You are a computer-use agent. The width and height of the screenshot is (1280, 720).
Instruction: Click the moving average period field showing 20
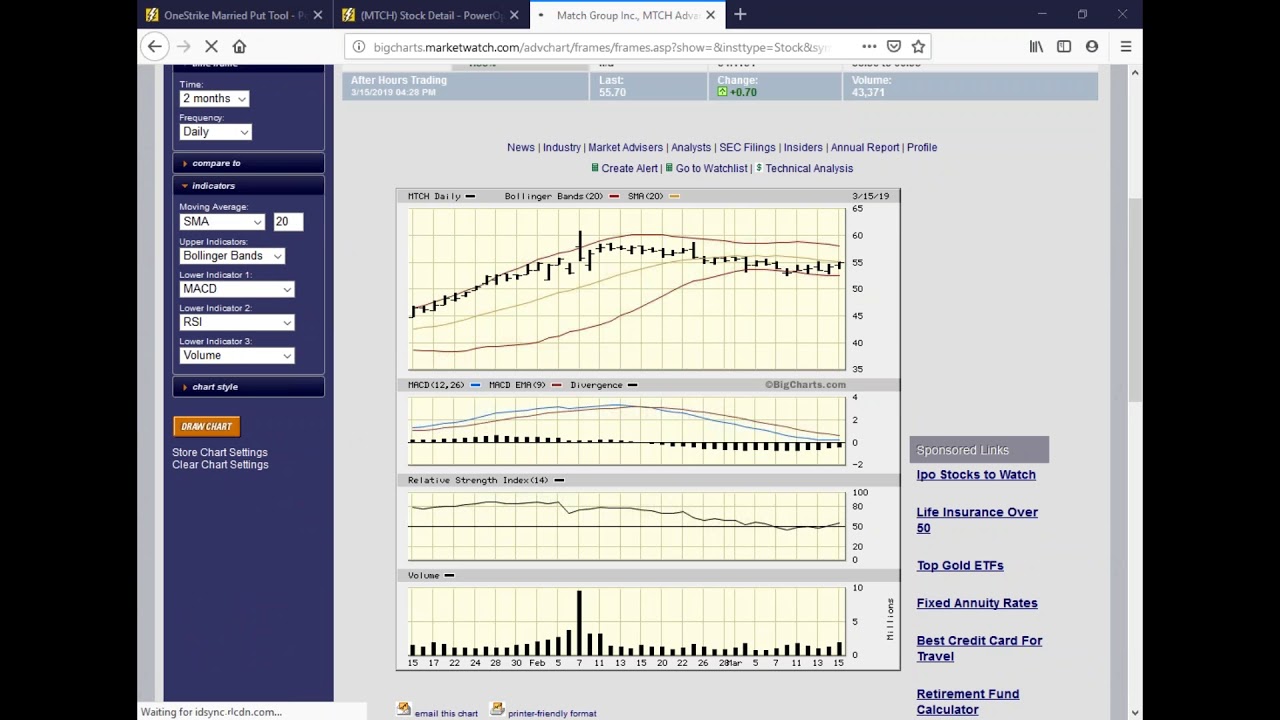[288, 222]
